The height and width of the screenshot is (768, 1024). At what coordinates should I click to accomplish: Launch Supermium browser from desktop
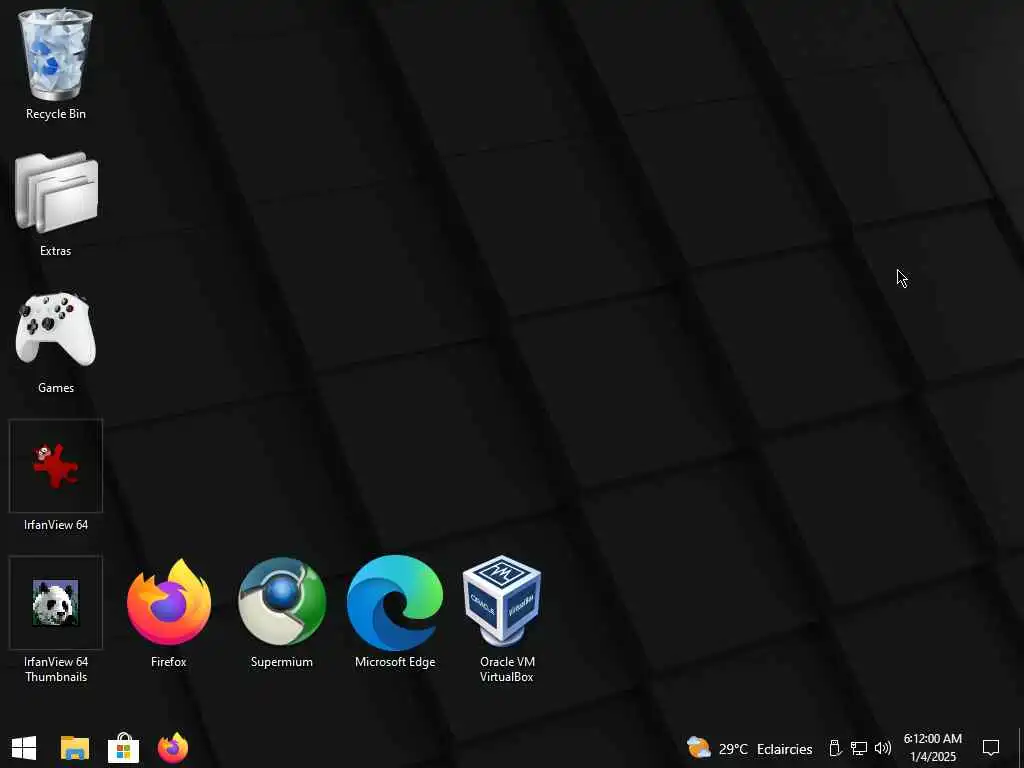[282, 601]
